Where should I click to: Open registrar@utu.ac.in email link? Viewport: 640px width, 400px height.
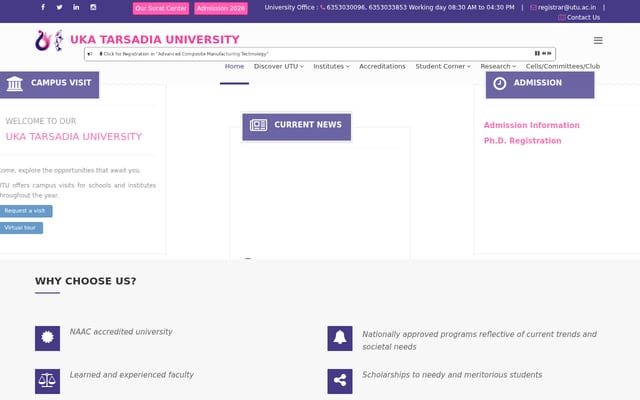click(x=567, y=7)
